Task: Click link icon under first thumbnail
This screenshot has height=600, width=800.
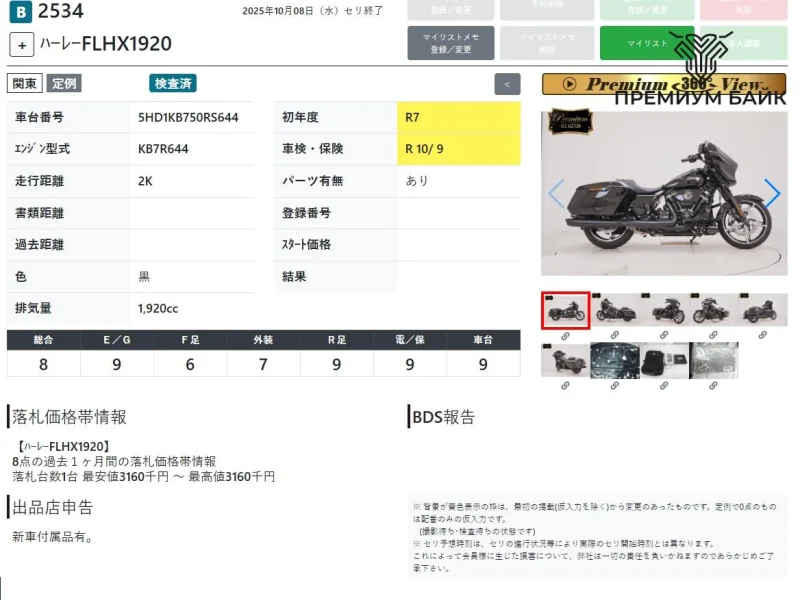Action: click(565, 335)
